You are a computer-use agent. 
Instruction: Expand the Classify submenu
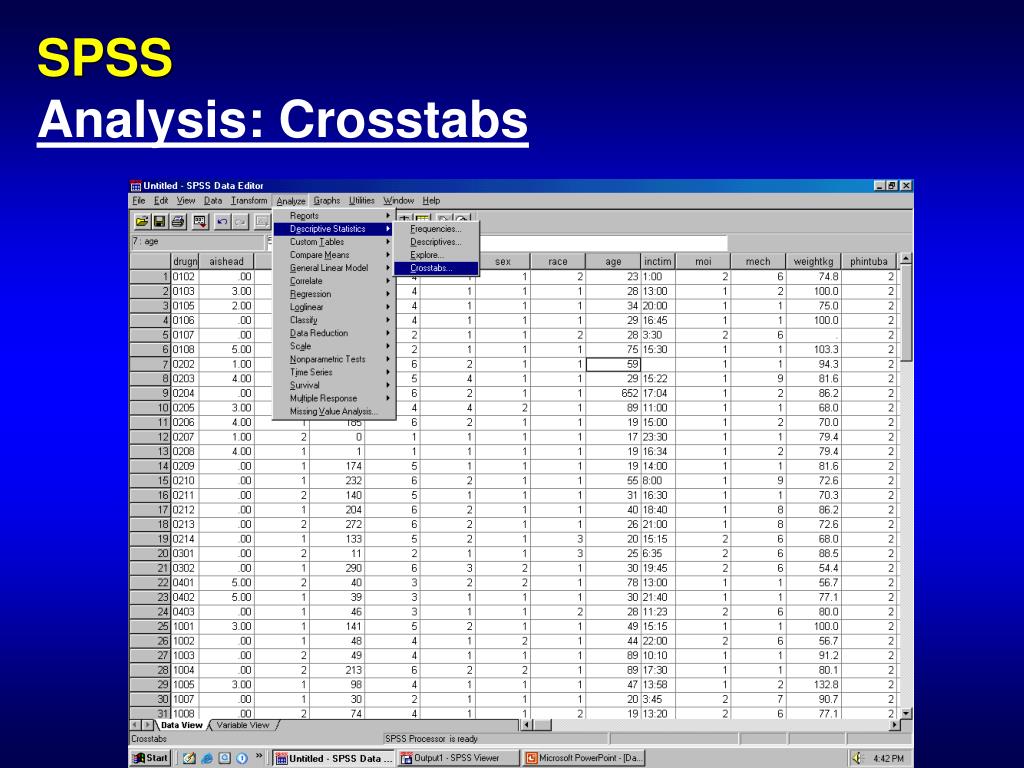click(334, 320)
